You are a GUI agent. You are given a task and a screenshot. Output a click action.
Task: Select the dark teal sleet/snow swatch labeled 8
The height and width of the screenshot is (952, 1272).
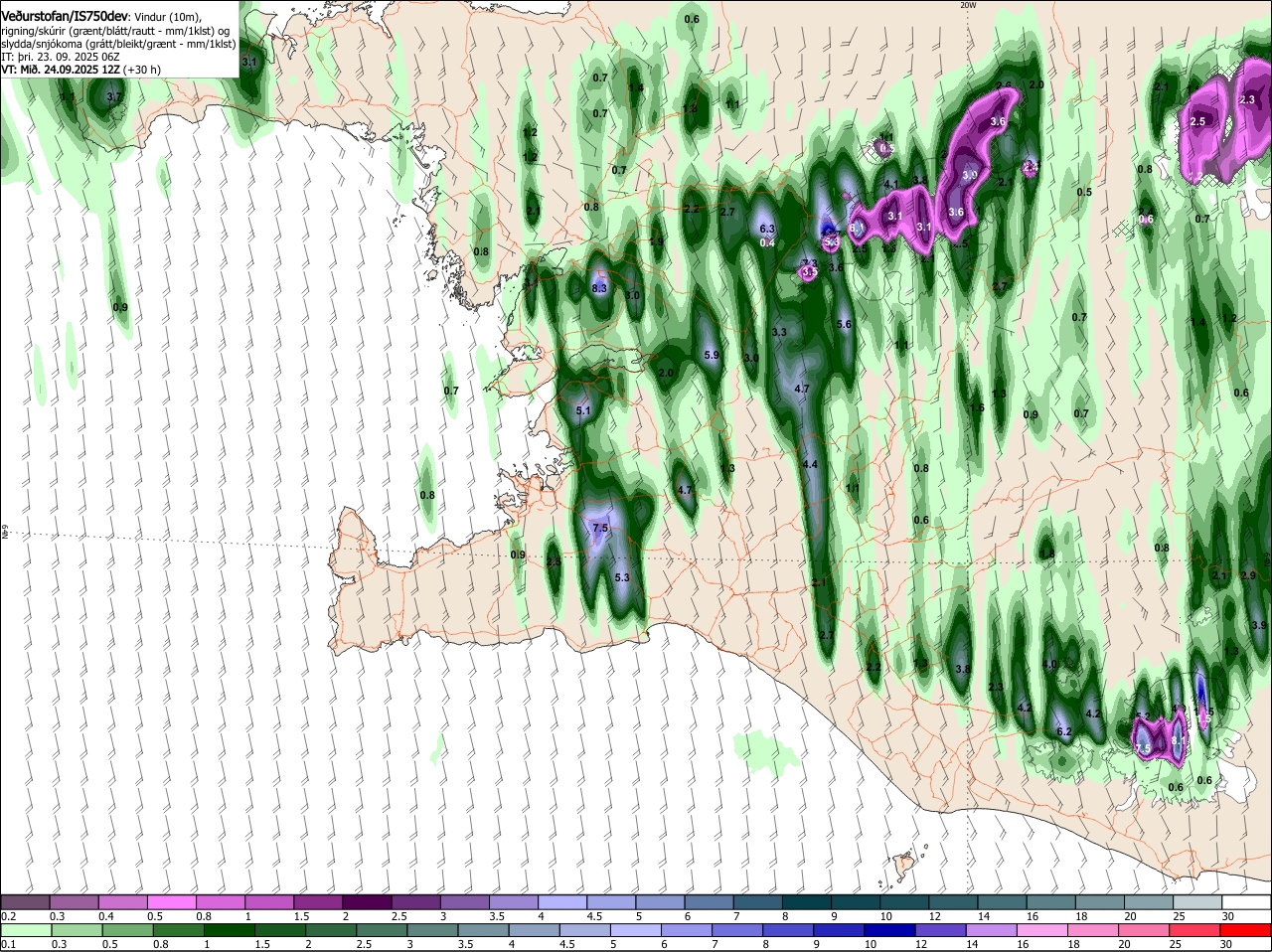[806, 902]
